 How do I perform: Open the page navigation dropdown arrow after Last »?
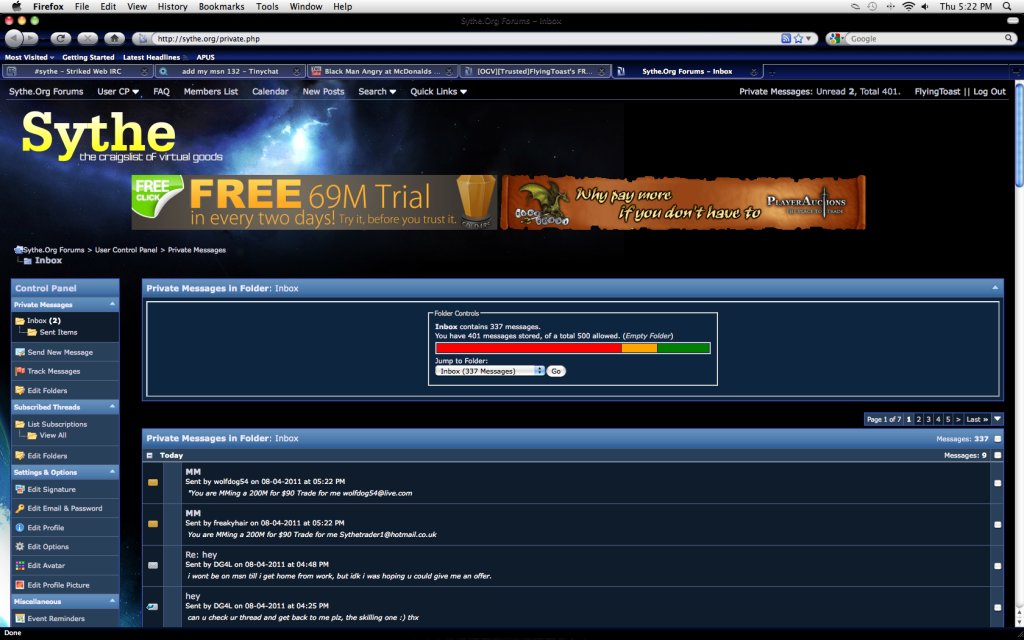point(997,419)
